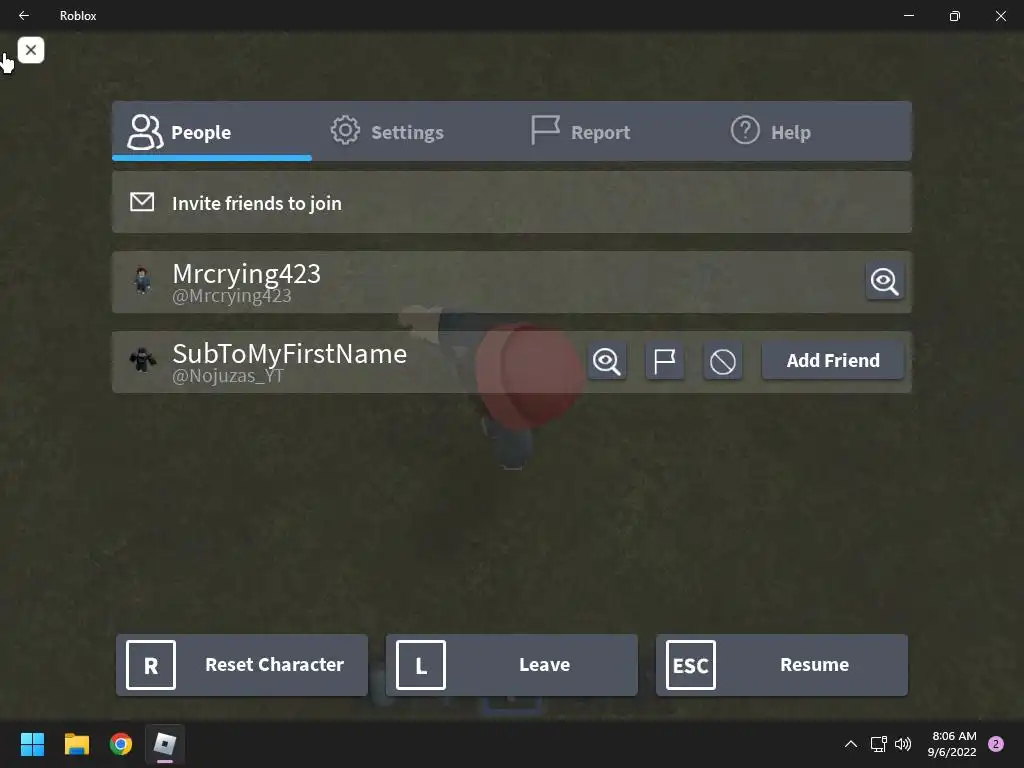
Task: Open network settings from the tray
Action: tap(878, 744)
